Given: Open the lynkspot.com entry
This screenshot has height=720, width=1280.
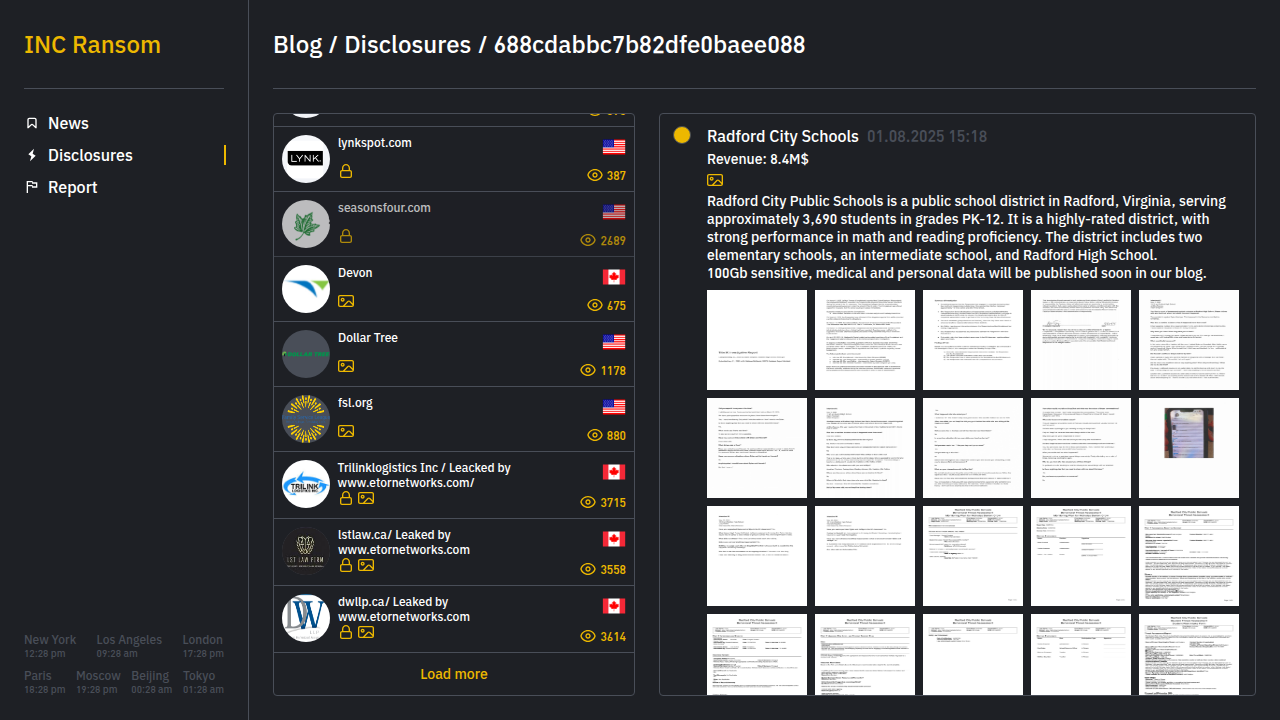Looking at the screenshot, I should [x=454, y=159].
